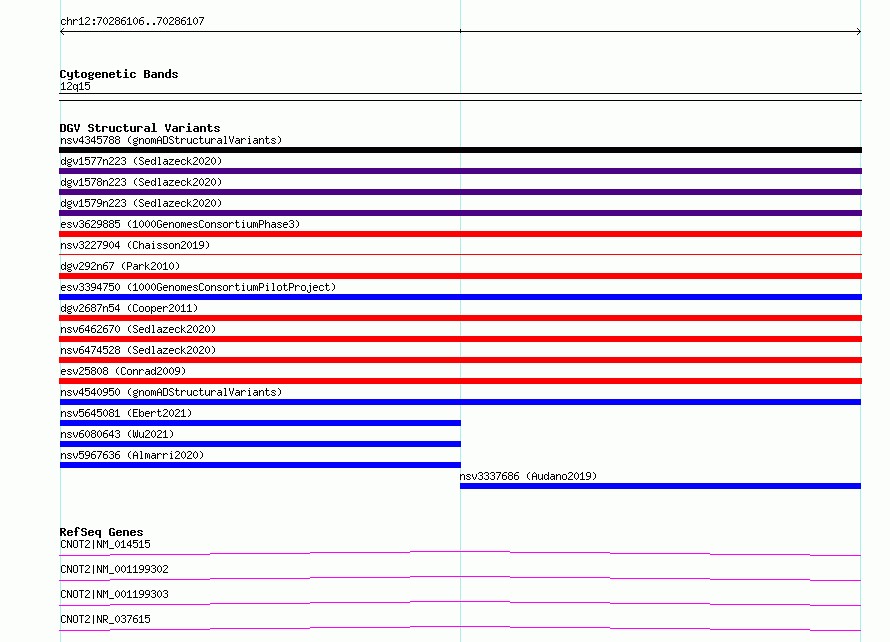Click the magenta line under CNOT2|NM_001199302

[460, 578]
